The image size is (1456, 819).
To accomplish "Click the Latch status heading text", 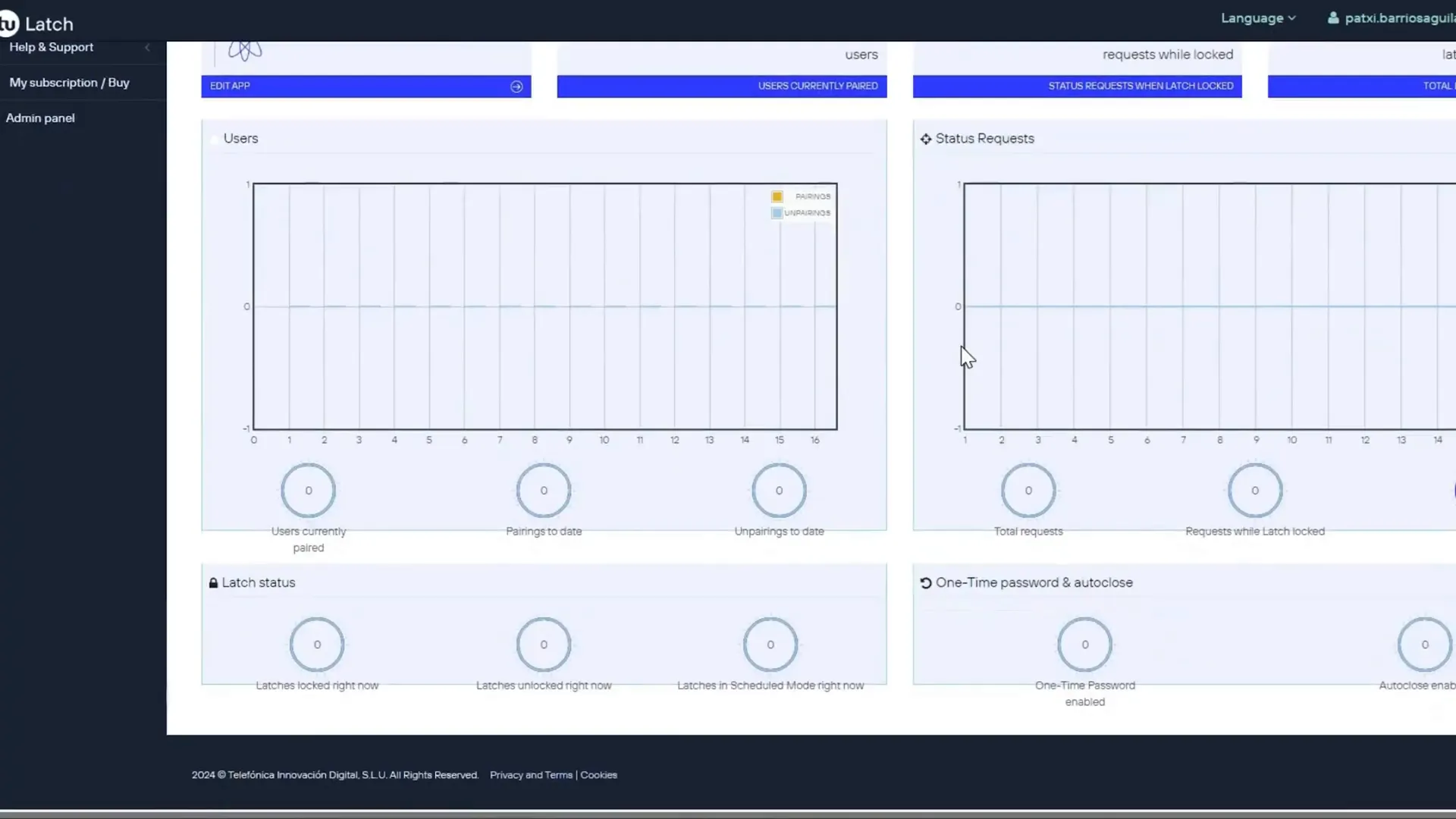I will pyautogui.click(x=259, y=583).
